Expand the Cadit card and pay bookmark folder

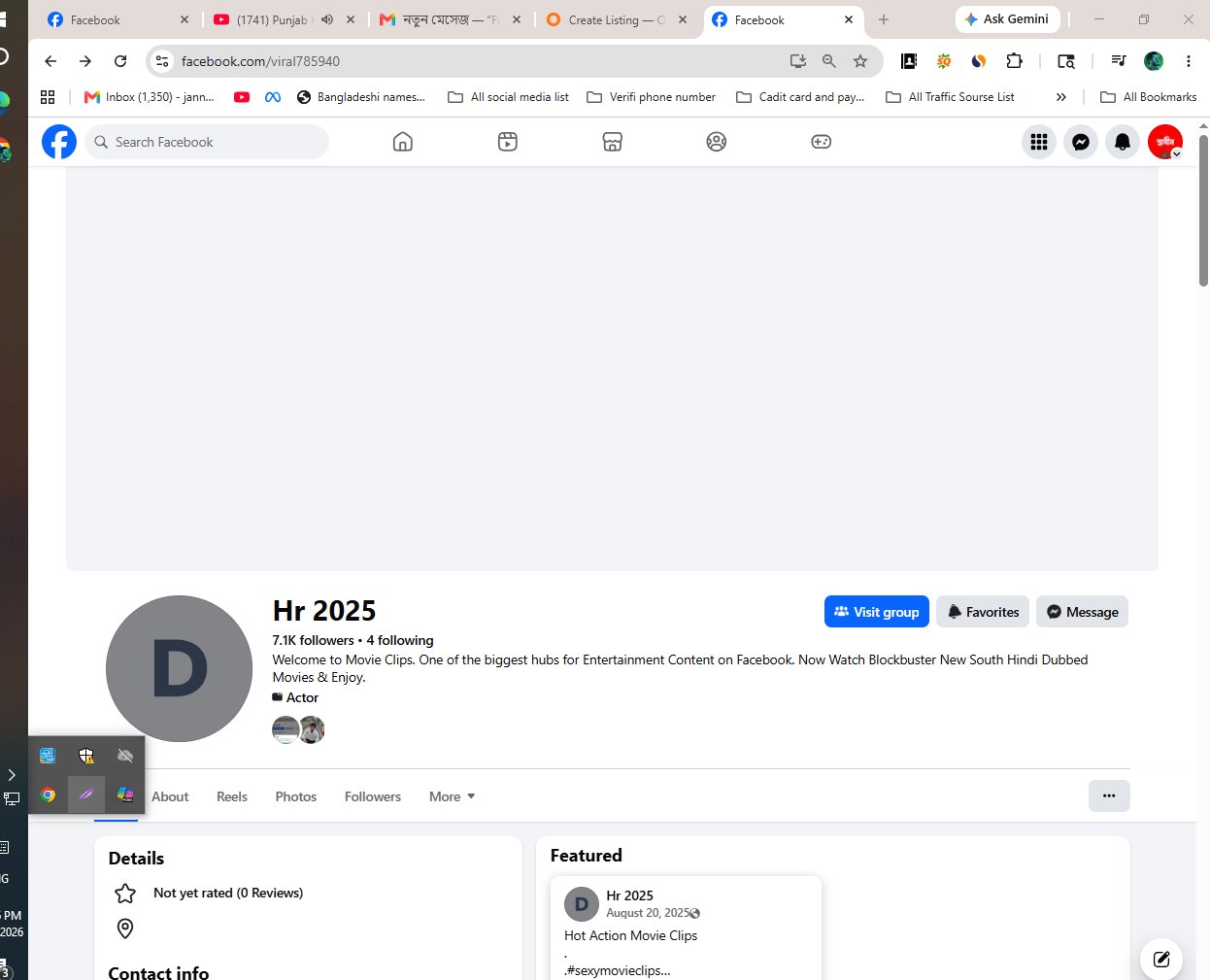[800, 97]
